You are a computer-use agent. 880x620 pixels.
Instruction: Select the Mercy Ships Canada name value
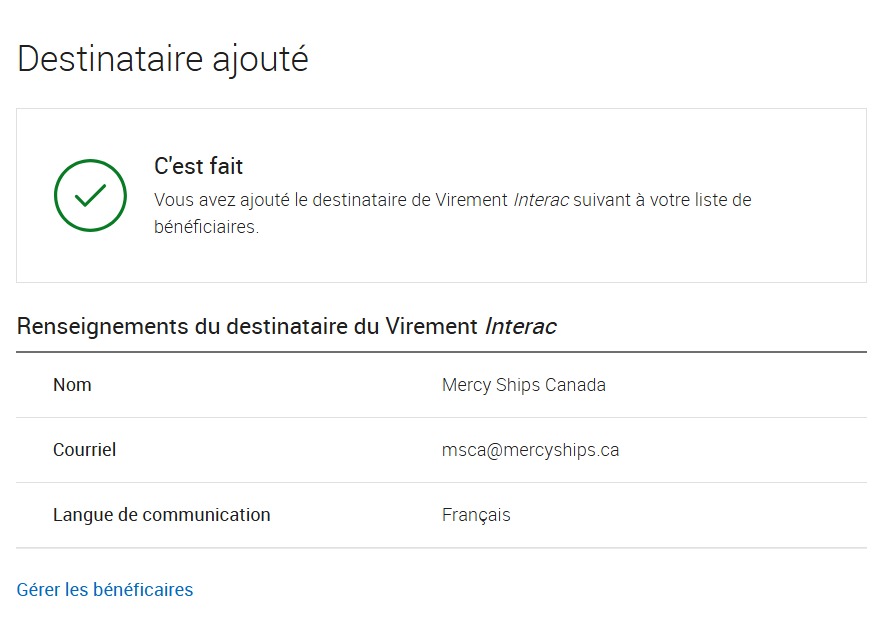[x=524, y=385]
